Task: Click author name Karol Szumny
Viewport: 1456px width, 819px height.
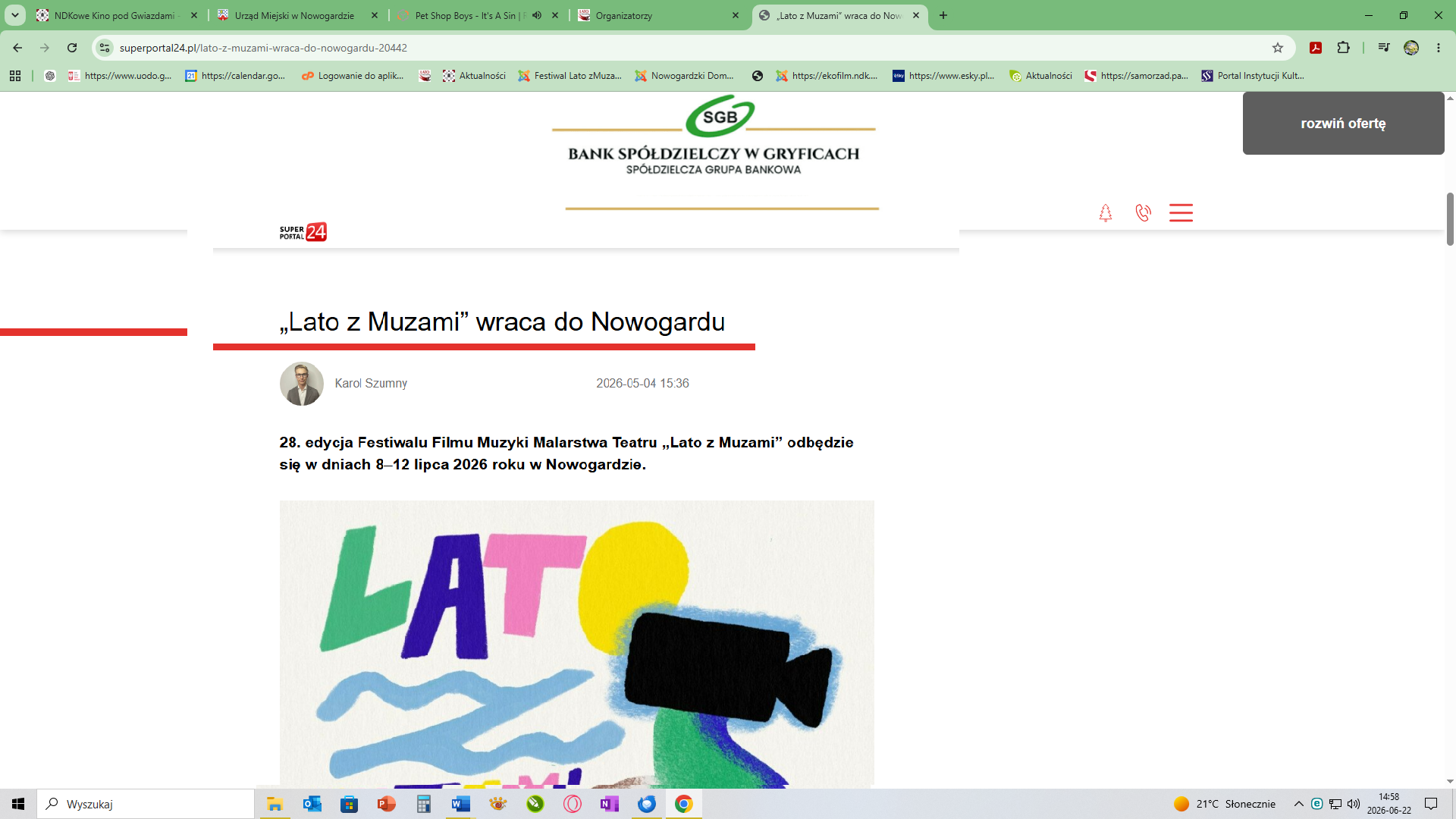Action: 371,384
